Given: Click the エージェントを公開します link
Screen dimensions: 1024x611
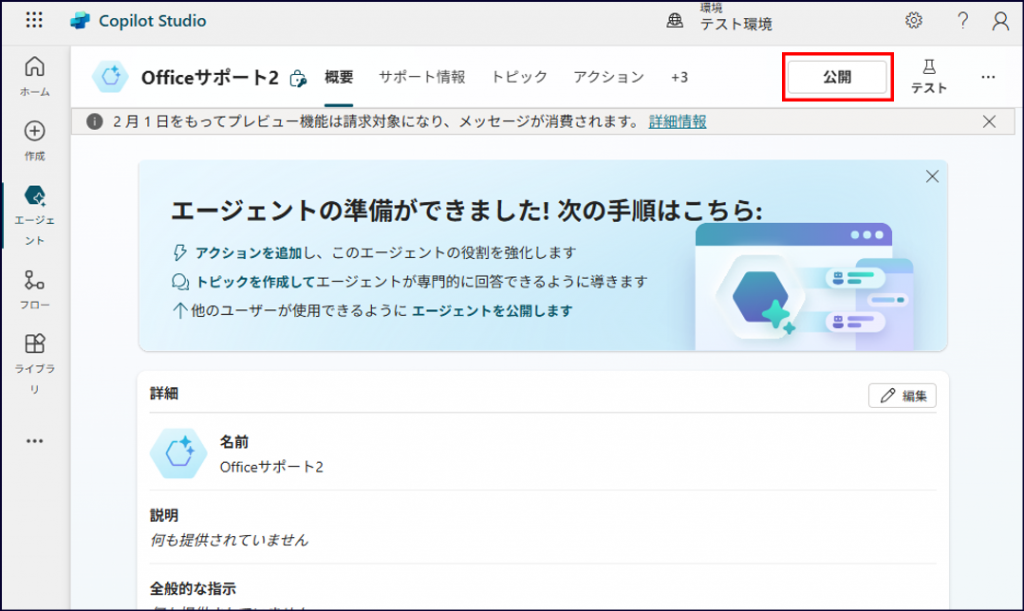Looking at the screenshot, I should (492, 311).
